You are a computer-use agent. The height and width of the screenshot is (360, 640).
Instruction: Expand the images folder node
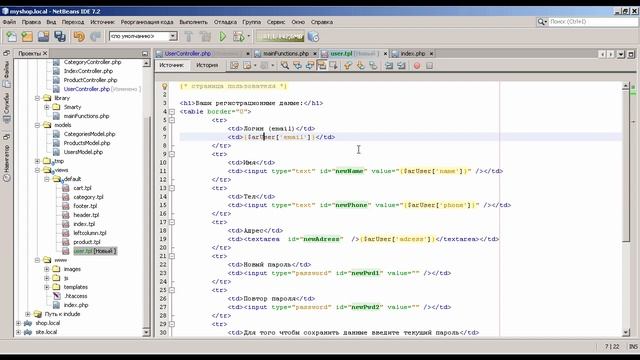click(47, 269)
